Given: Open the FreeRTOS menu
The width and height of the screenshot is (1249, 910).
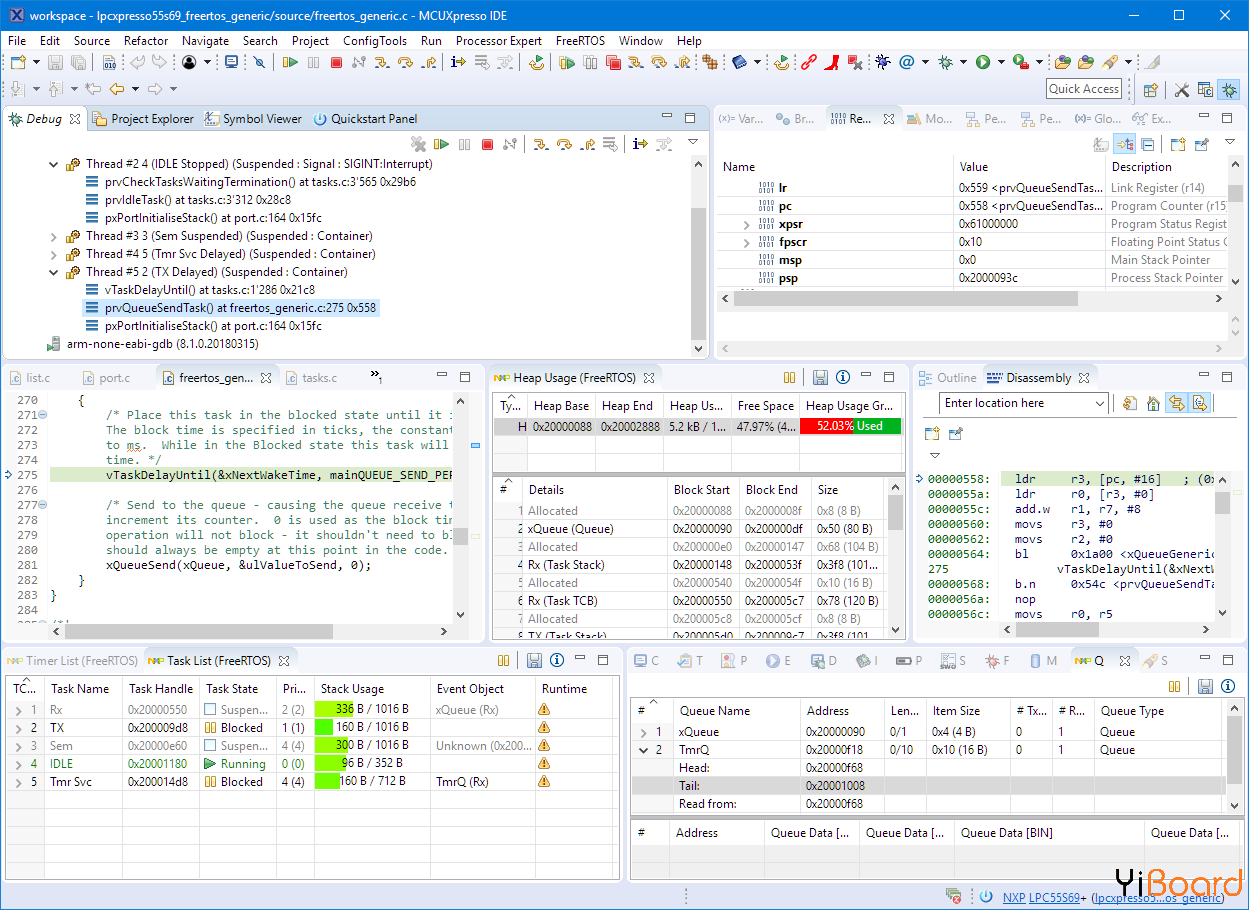Looking at the screenshot, I should 580,41.
